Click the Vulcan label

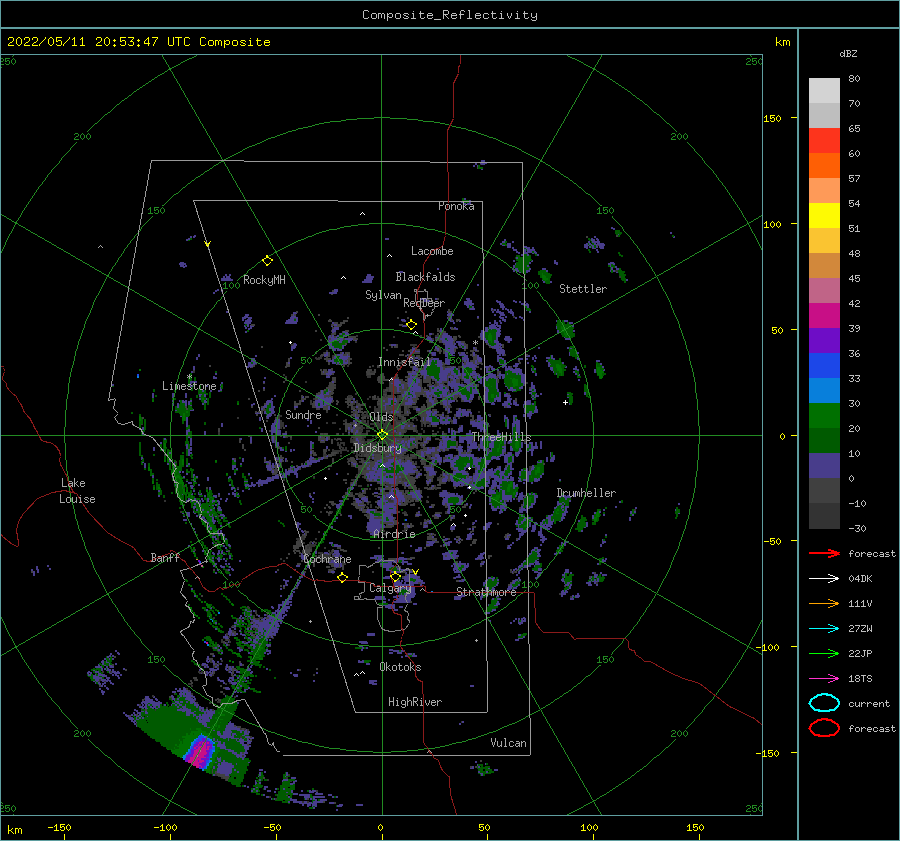click(509, 743)
